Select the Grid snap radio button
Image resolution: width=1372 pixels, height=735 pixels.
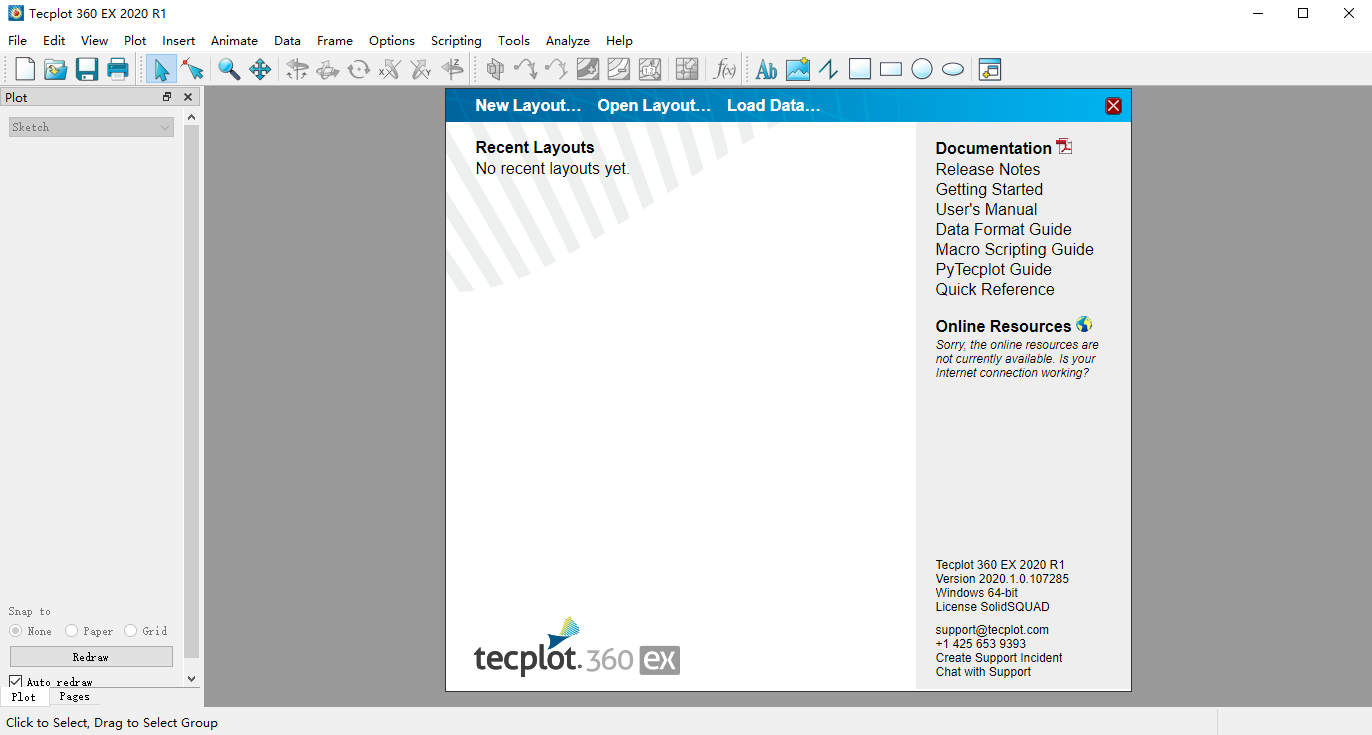pos(131,631)
